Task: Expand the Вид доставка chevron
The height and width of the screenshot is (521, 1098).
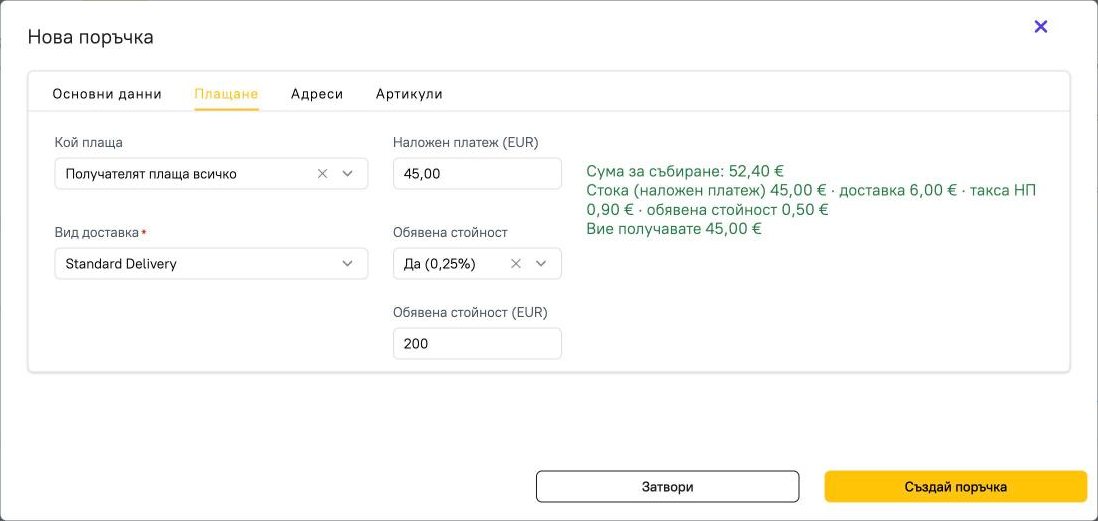Action: point(347,263)
